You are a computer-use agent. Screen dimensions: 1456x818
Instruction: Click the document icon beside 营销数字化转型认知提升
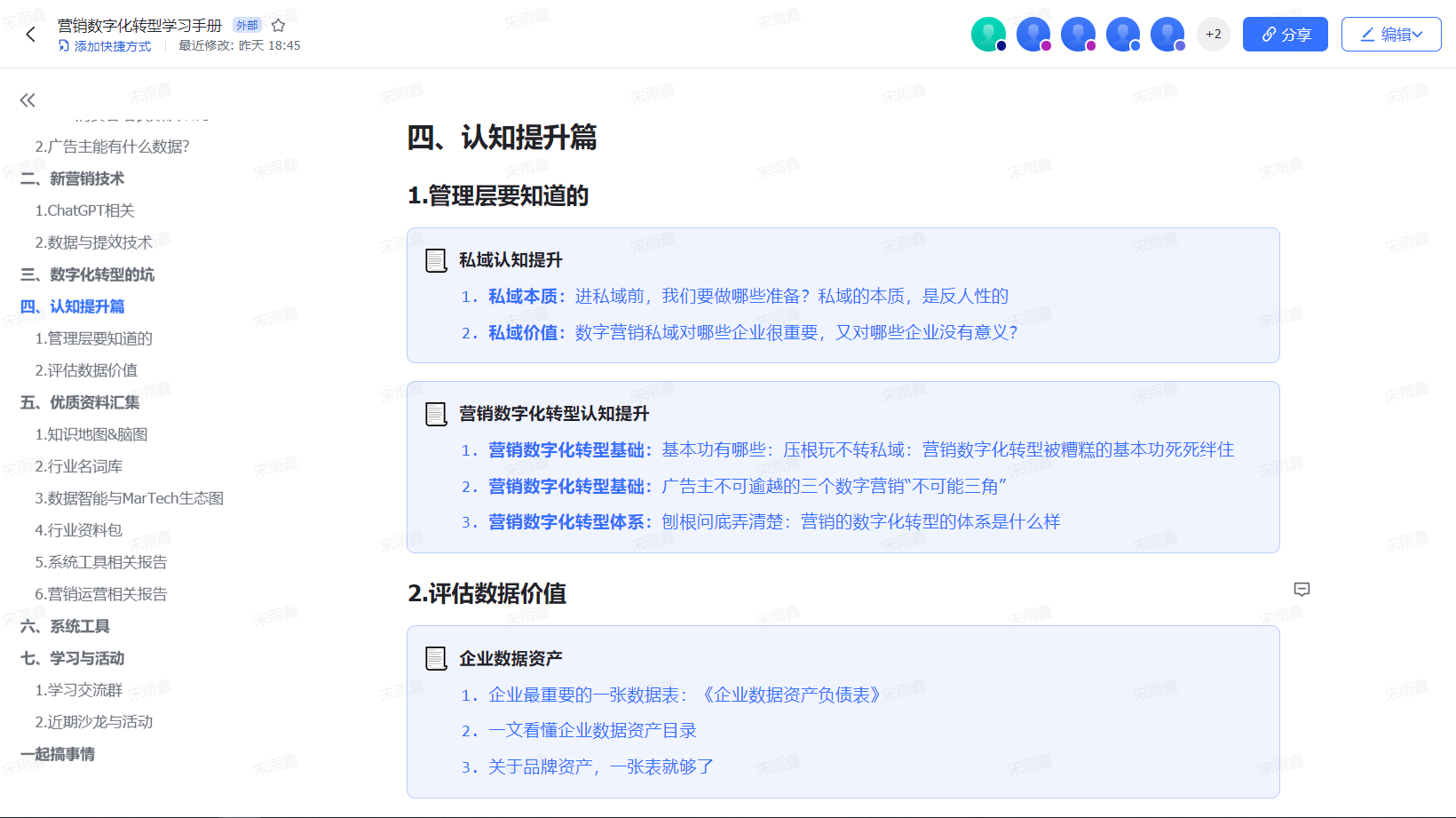pos(436,414)
